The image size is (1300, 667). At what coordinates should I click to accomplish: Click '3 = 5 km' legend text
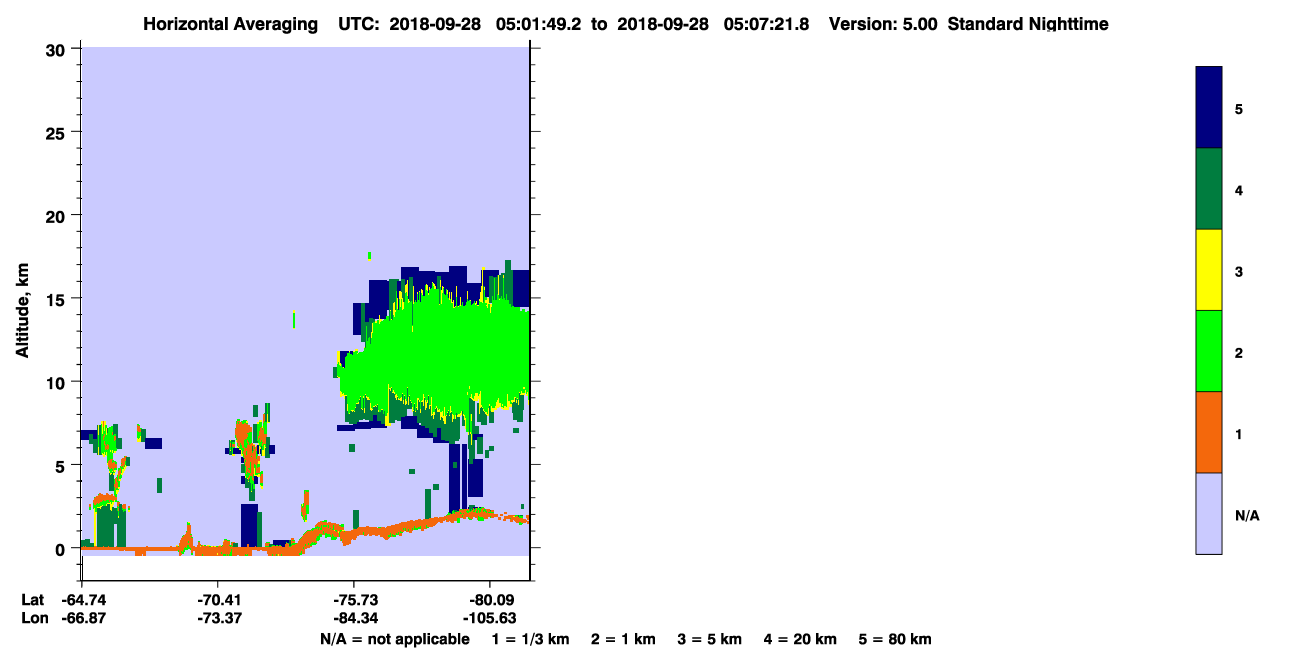(x=710, y=639)
